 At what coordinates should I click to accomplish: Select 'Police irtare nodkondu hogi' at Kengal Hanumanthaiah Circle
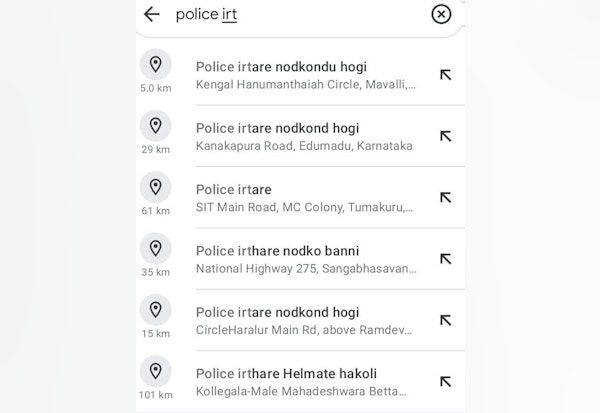[305, 75]
